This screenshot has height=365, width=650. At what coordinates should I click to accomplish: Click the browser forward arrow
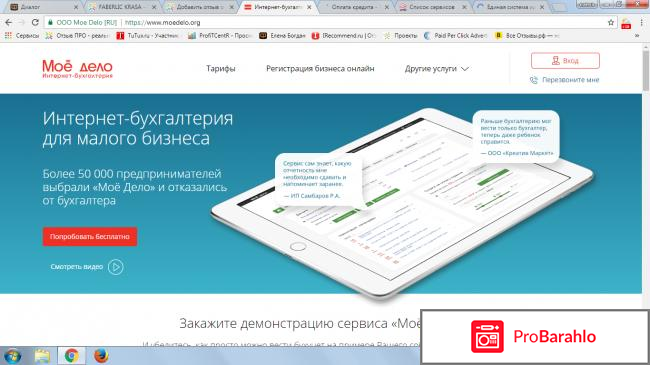(22, 22)
